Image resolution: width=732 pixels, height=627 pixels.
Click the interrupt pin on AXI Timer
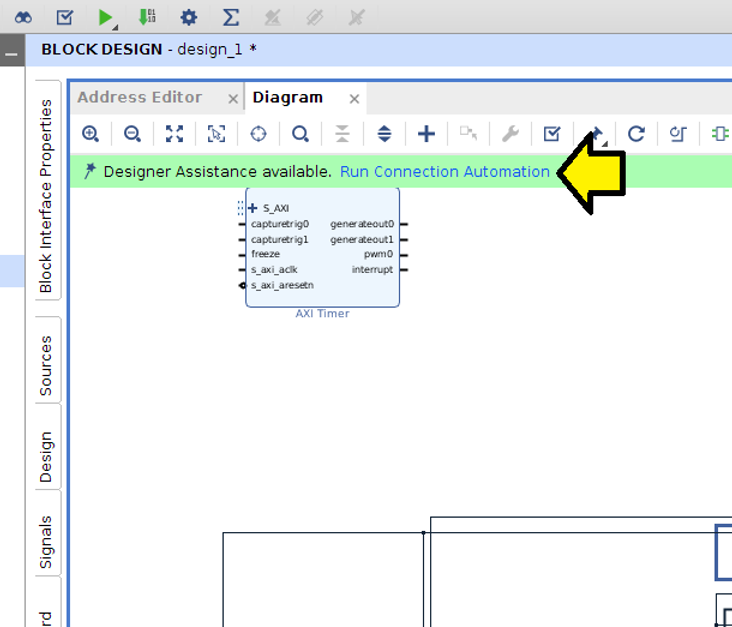[372, 270]
